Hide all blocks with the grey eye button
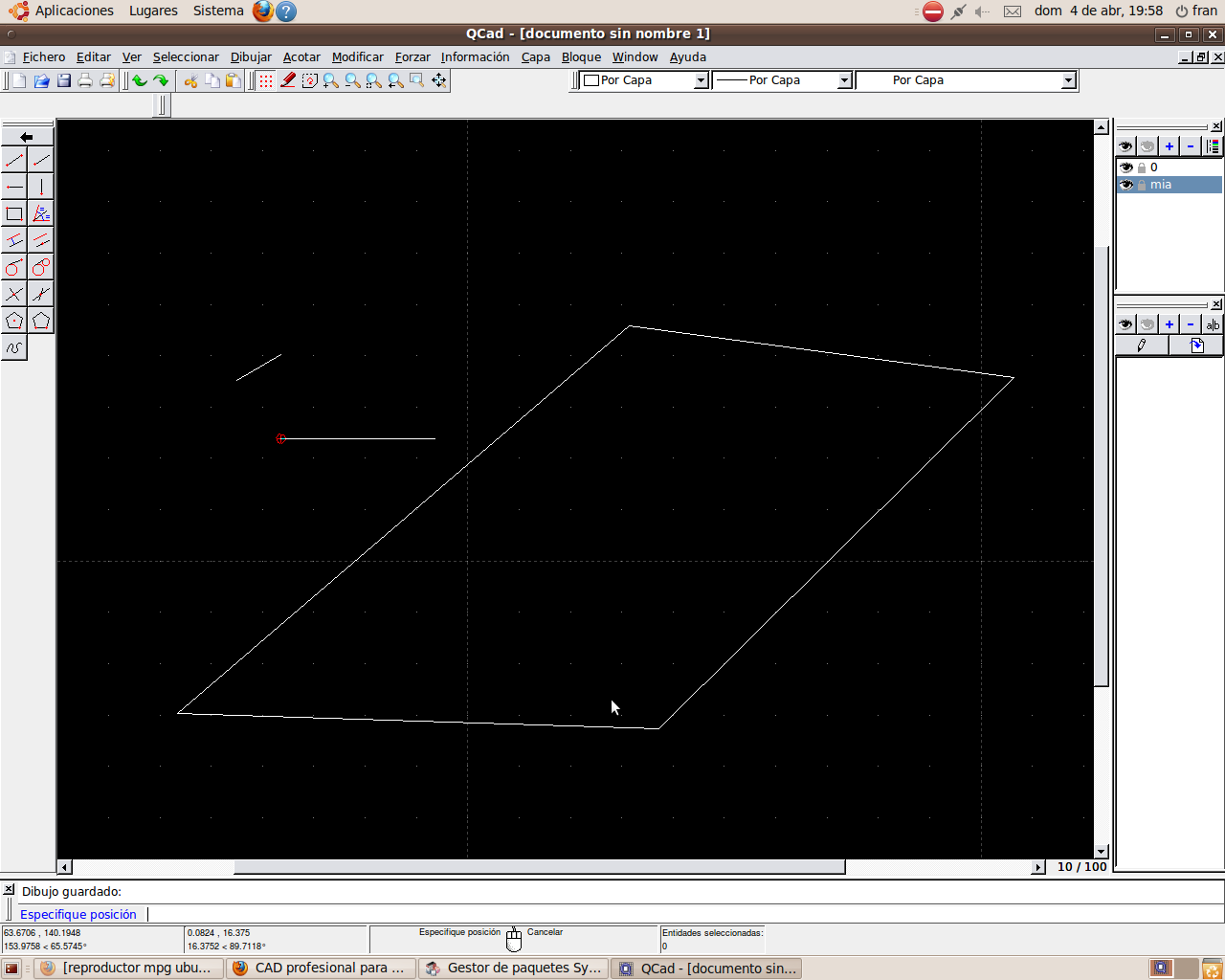1225x980 pixels. (1147, 324)
